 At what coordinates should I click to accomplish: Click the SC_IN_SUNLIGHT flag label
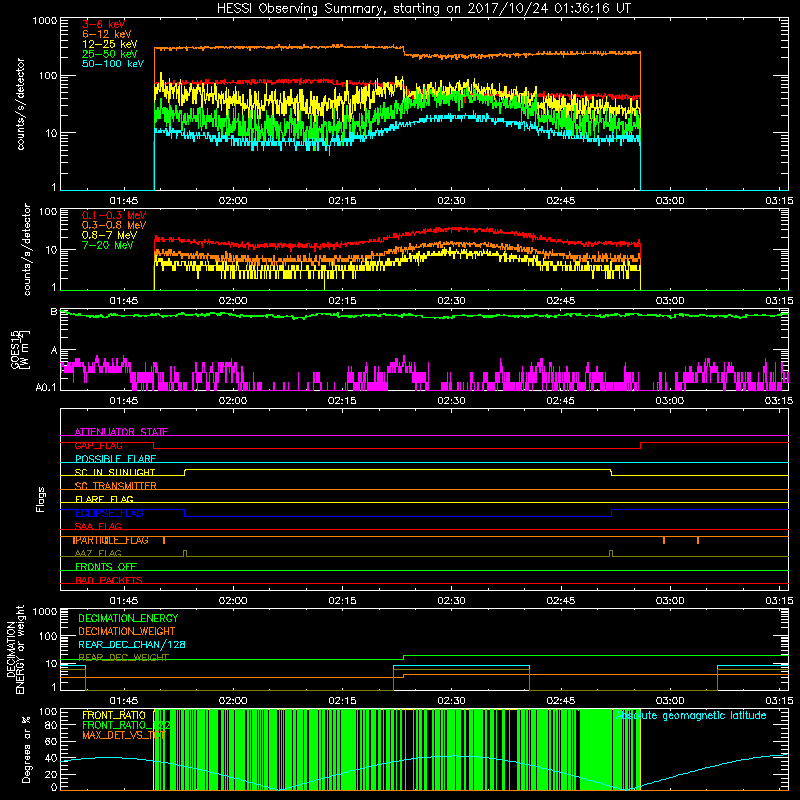tap(115, 472)
